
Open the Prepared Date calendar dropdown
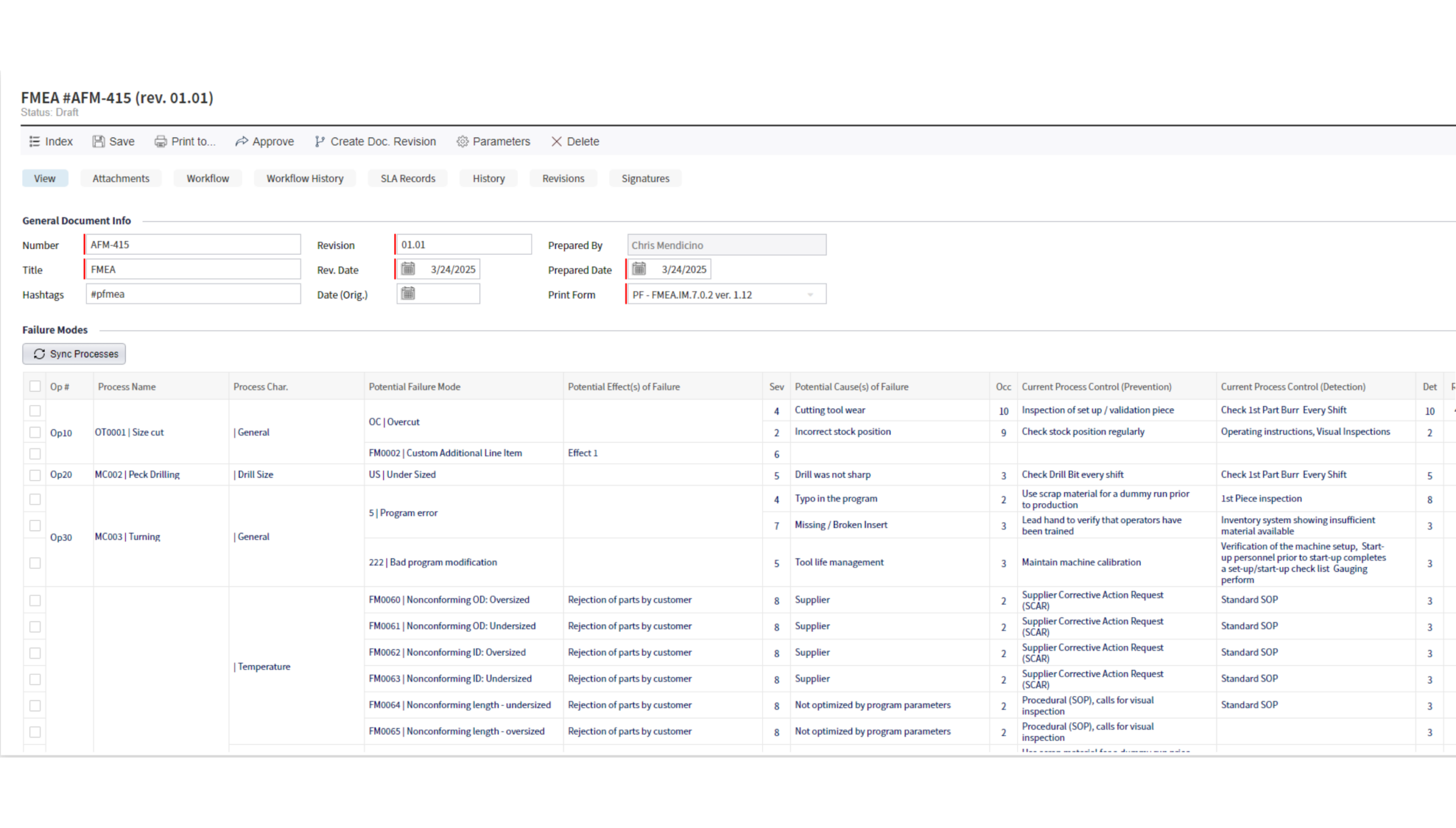click(639, 269)
